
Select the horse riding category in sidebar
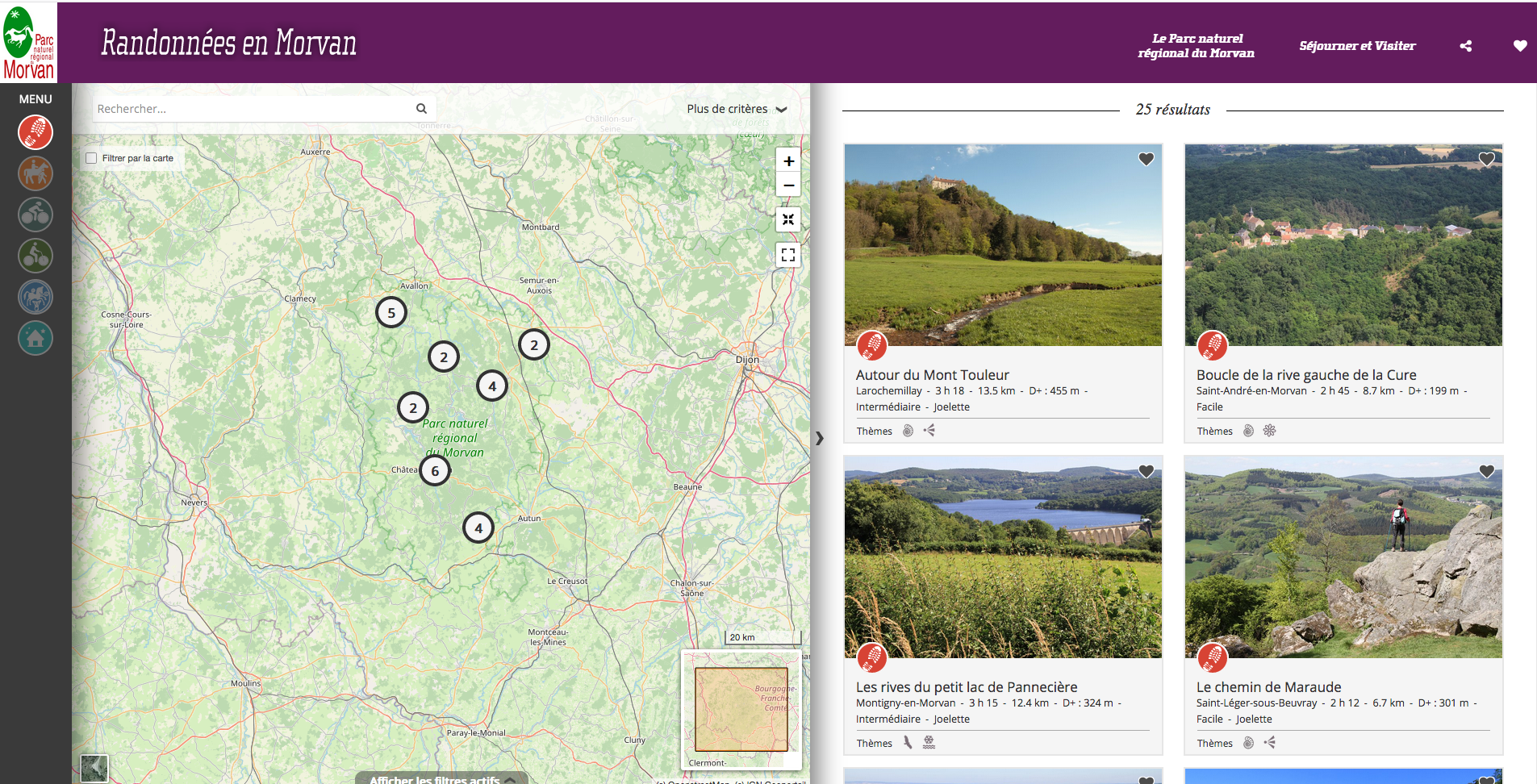(x=36, y=173)
